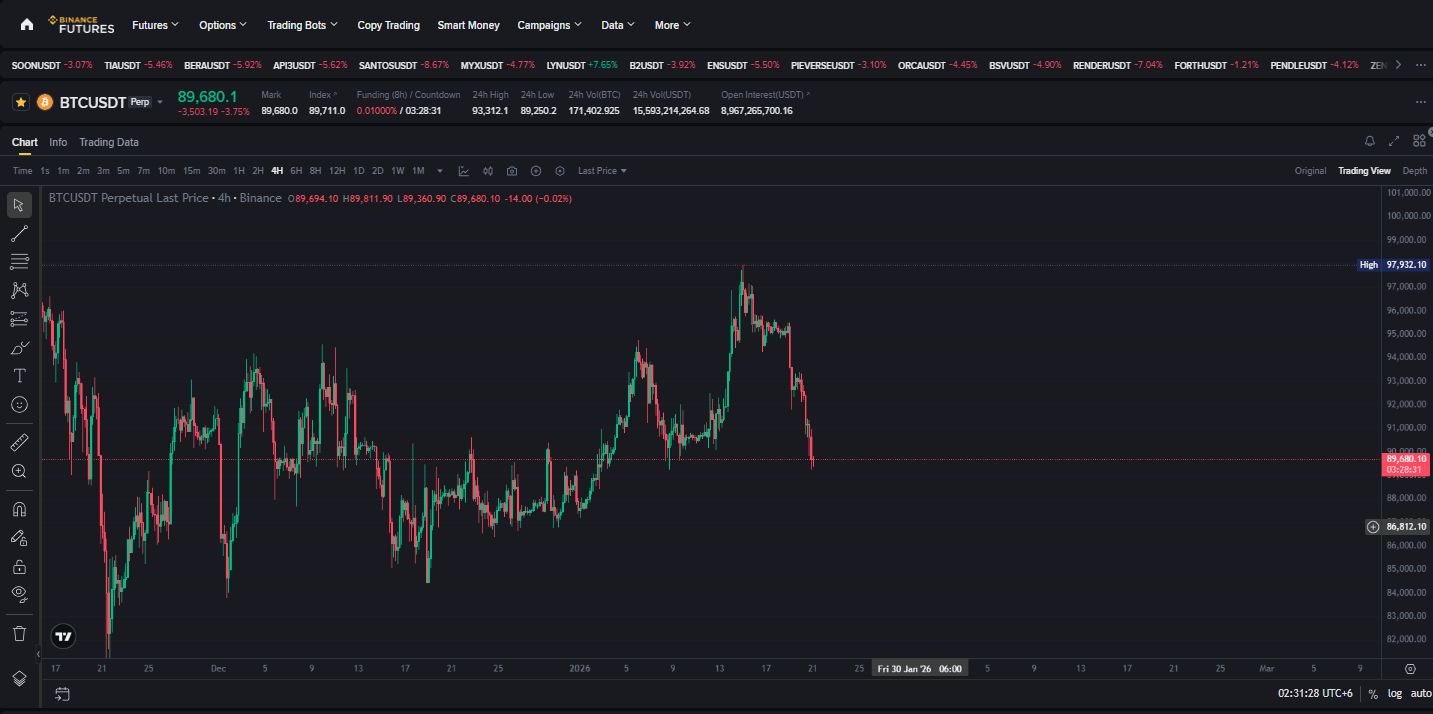Click the Binance home icon
Screen dimensions: 1433x714
click(26, 25)
